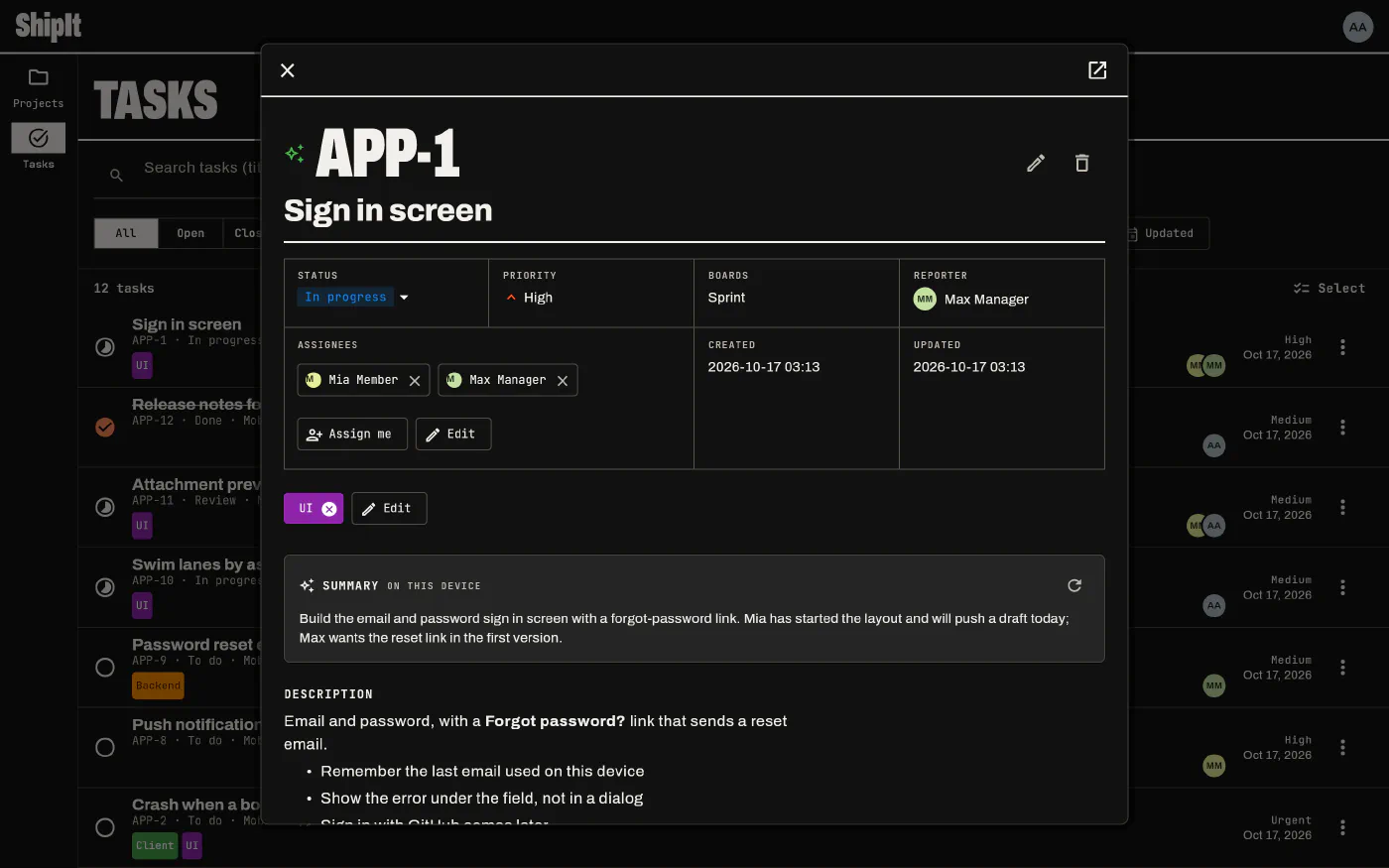
Task: Close the APP-1 task dialog
Action: pos(288,70)
